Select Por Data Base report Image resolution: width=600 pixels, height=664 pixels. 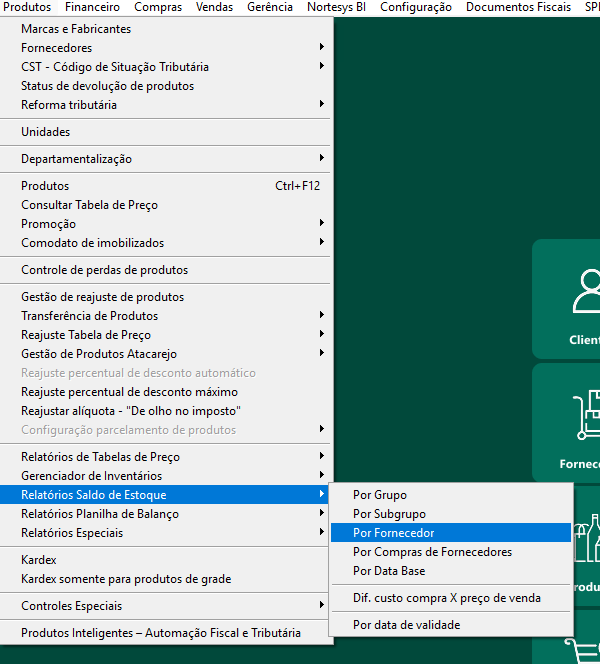(389, 571)
